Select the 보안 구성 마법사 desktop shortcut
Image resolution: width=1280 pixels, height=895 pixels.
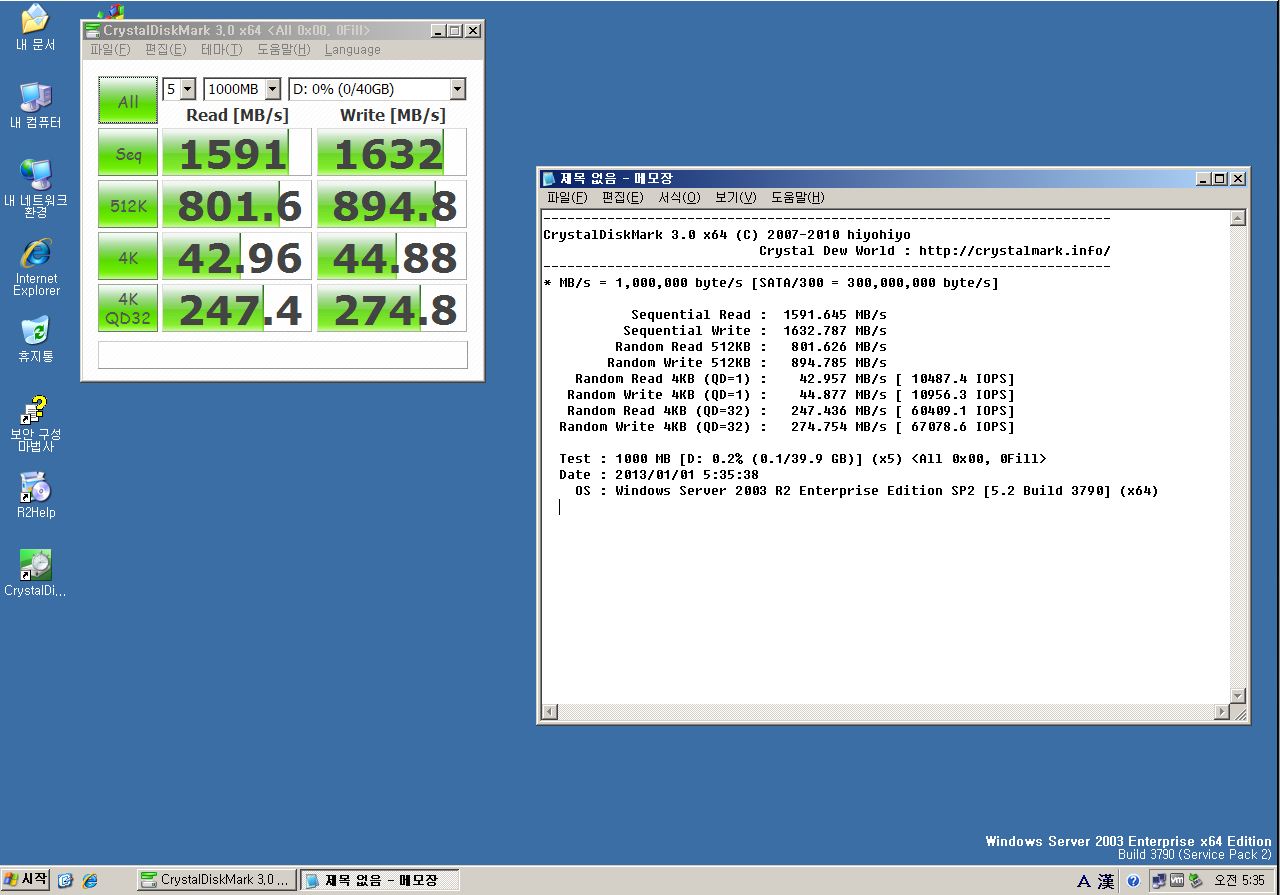[x=35, y=424]
